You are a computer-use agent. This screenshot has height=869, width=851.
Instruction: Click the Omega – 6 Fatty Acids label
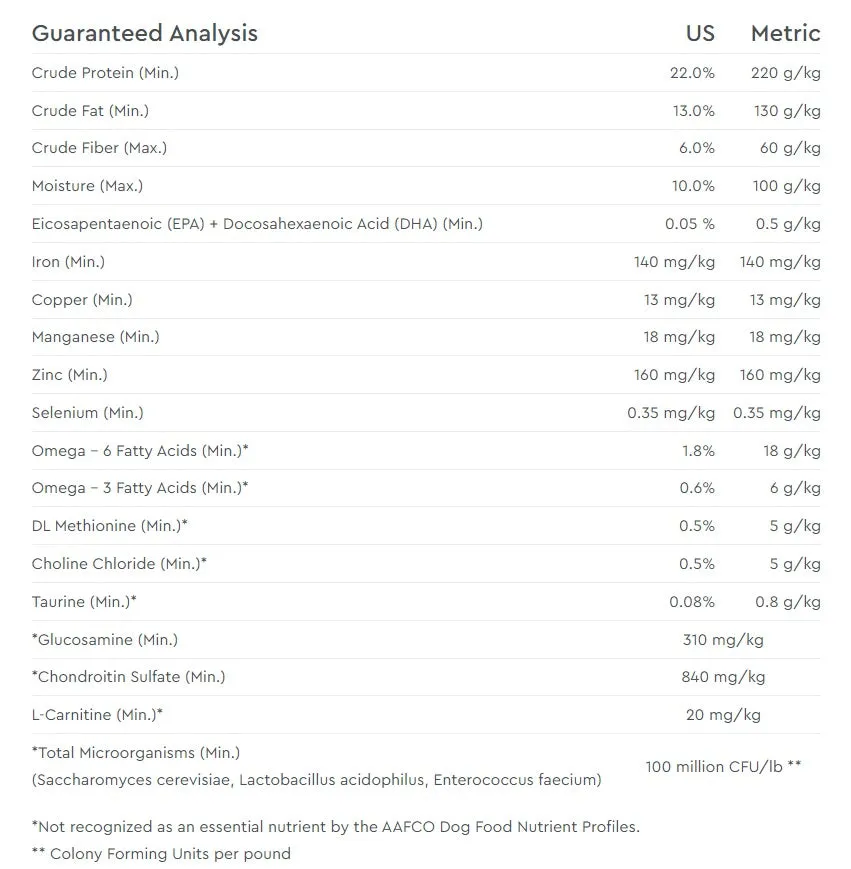pyautogui.click(x=140, y=451)
